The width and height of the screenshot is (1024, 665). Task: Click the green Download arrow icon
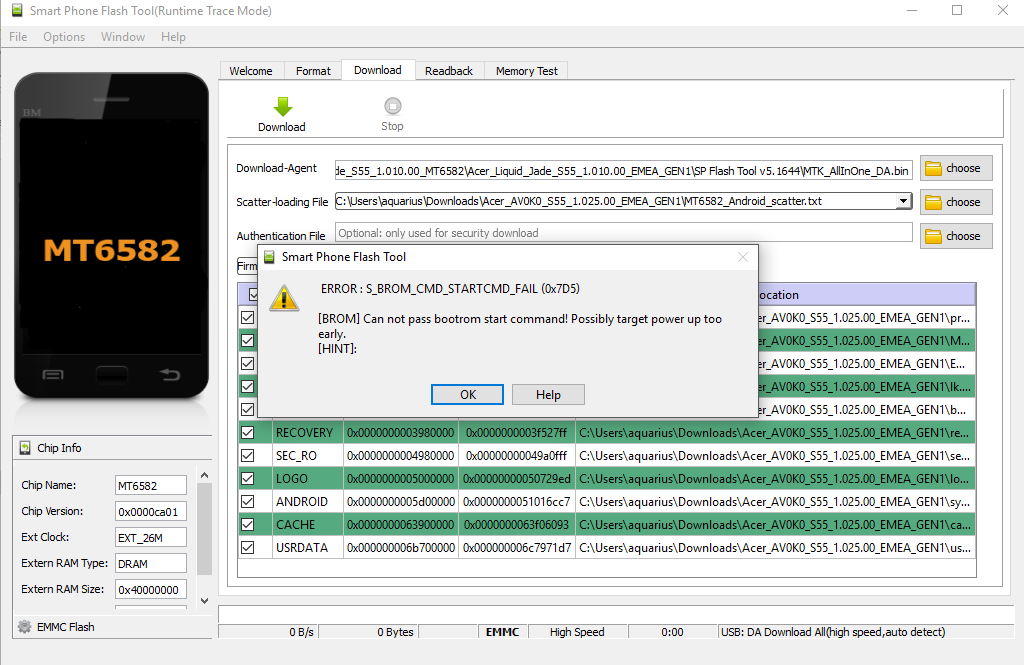pos(282,106)
